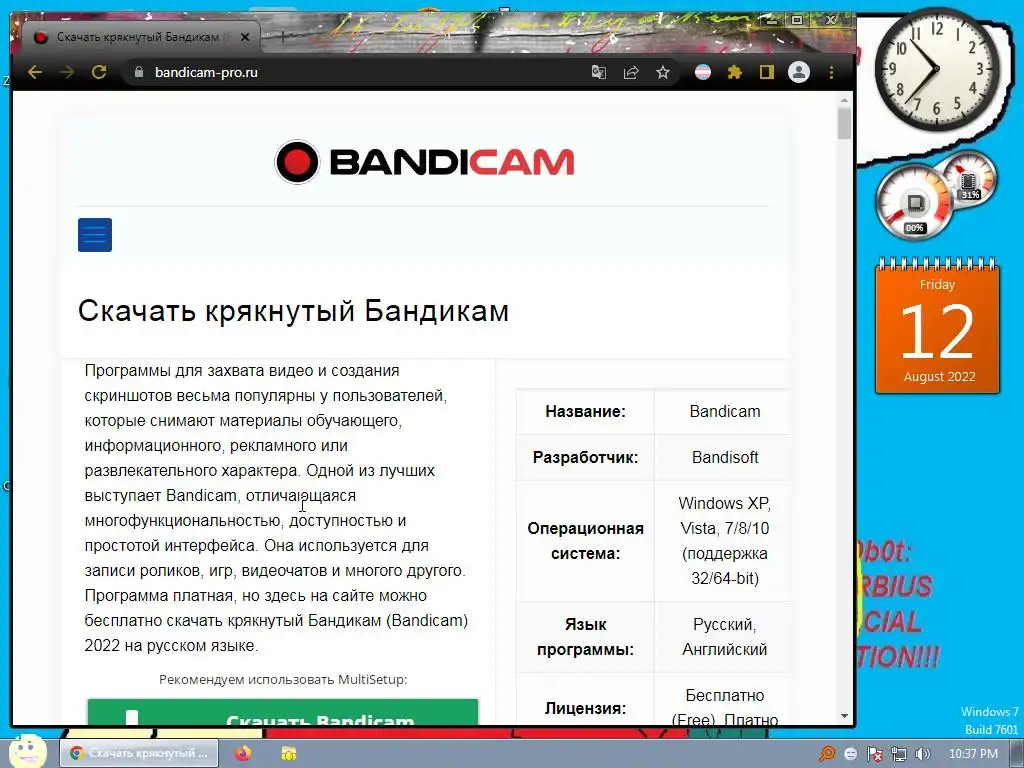Open the Extensions puzzle-piece menu
1024x768 pixels.
point(735,72)
